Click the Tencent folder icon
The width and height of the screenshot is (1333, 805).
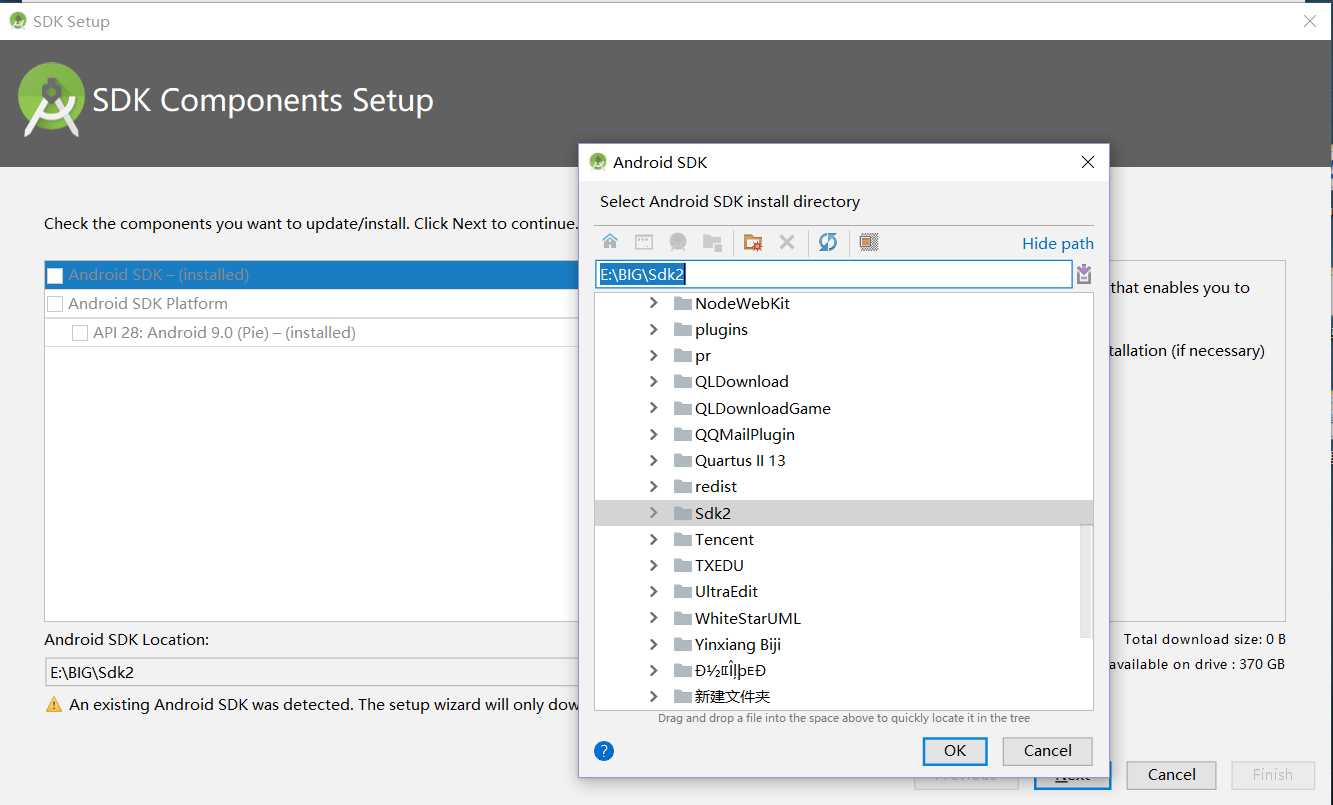coord(683,539)
